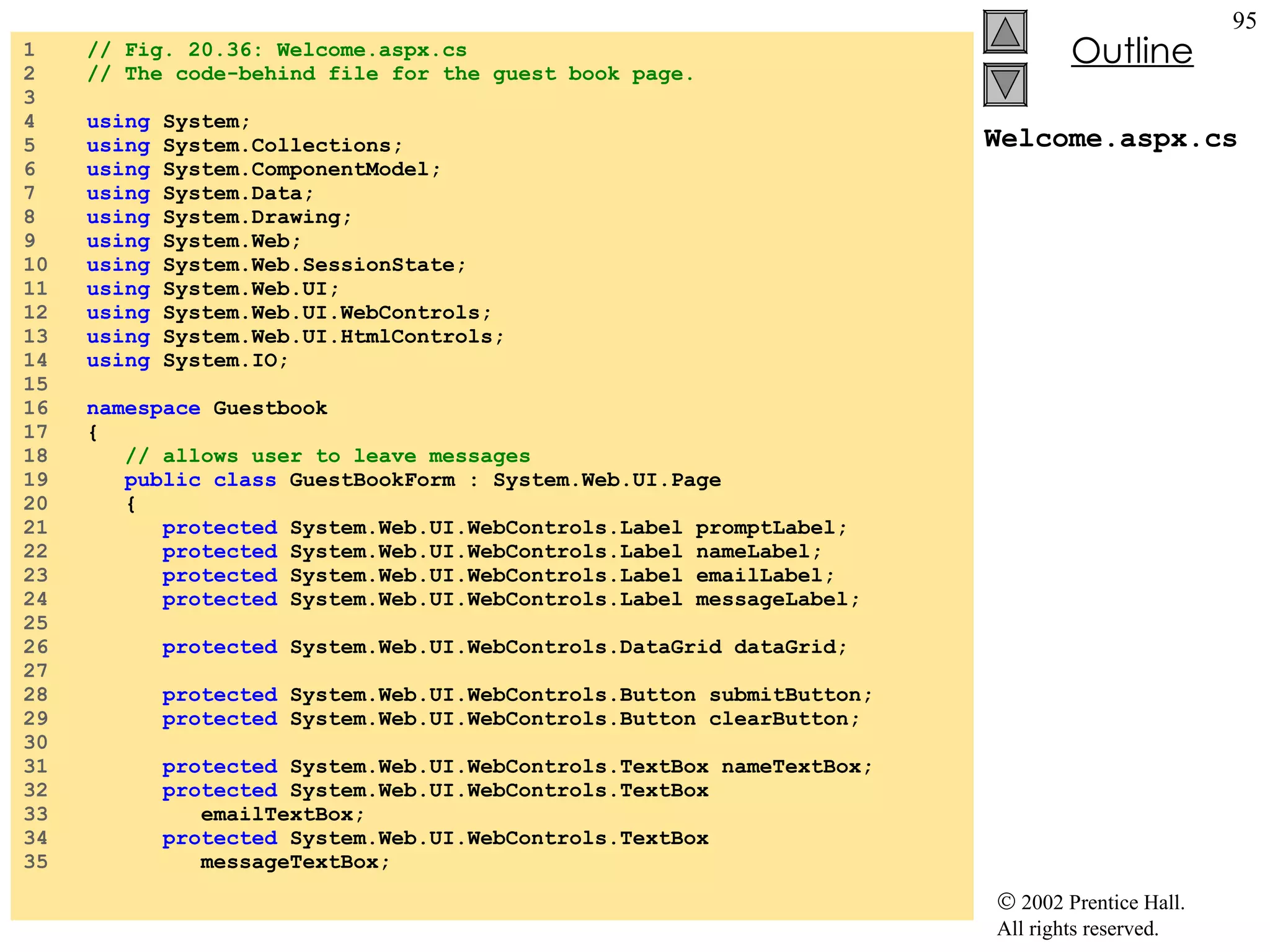The height and width of the screenshot is (952, 1270).
Task: Click the opening brace on line 20
Action: 131,504
